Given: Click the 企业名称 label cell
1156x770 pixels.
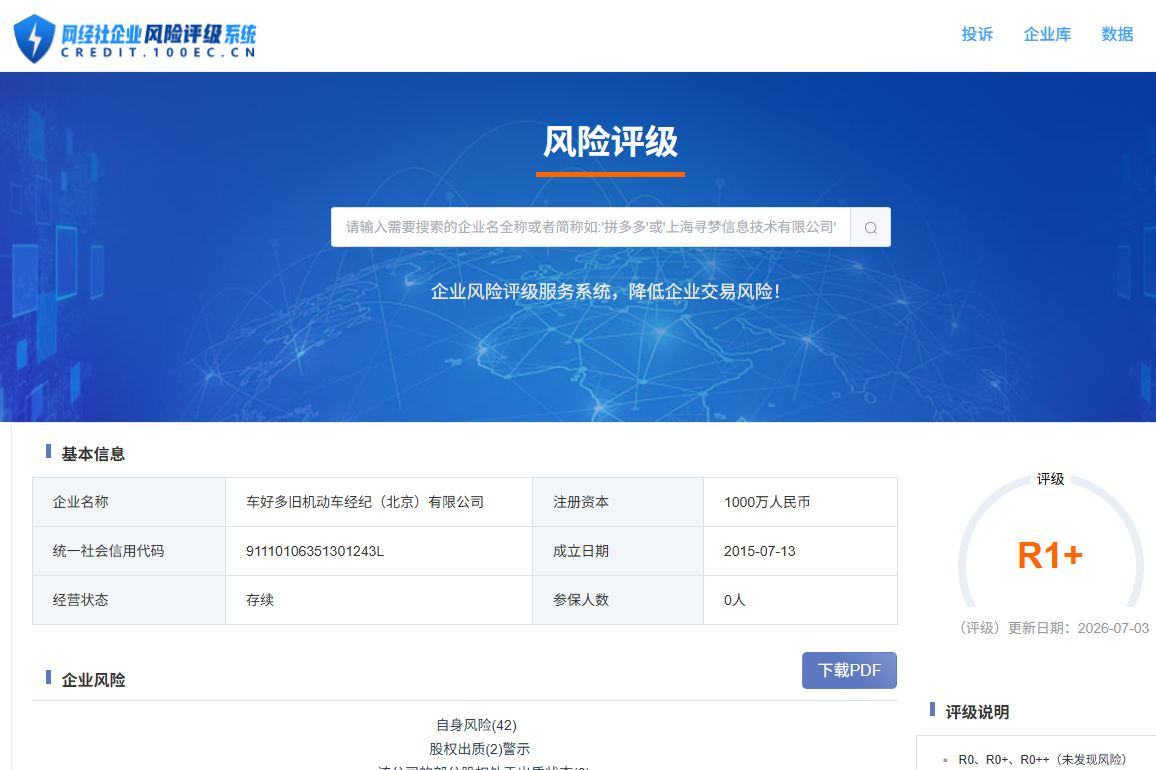Looking at the screenshot, I should click(x=129, y=502).
